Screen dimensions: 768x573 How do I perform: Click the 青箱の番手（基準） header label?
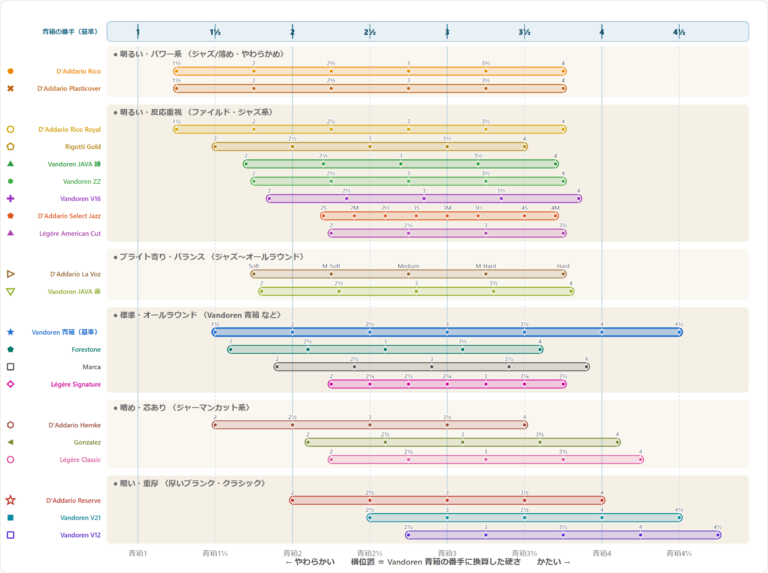point(70,32)
